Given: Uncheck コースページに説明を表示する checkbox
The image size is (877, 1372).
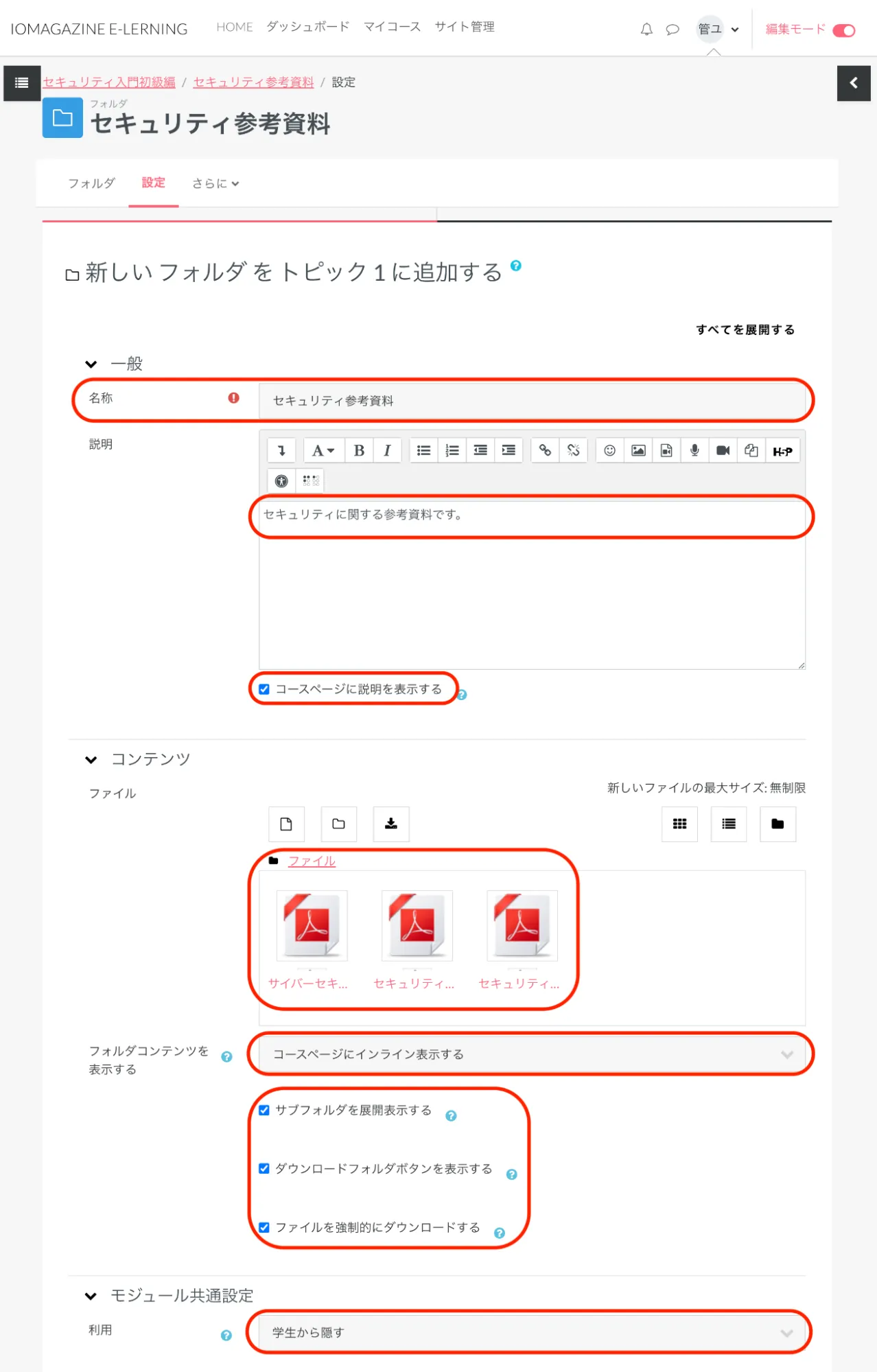Looking at the screenshot, I should point(264,689).
